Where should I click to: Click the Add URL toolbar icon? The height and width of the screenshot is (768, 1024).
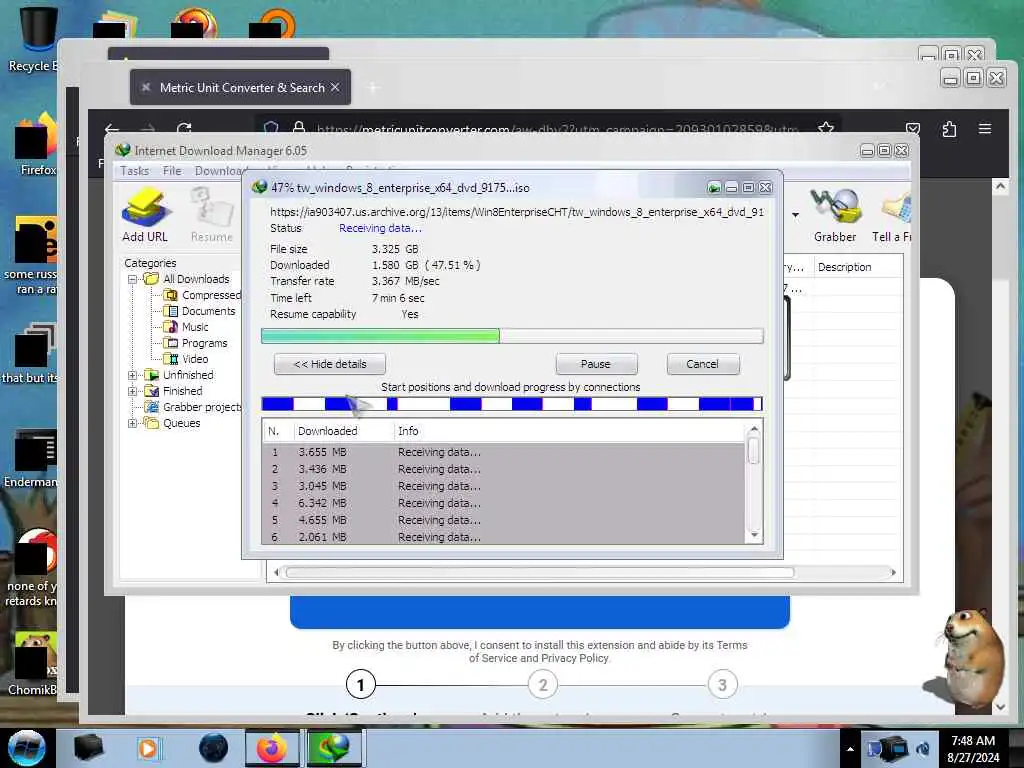click(x=145, y=215)
